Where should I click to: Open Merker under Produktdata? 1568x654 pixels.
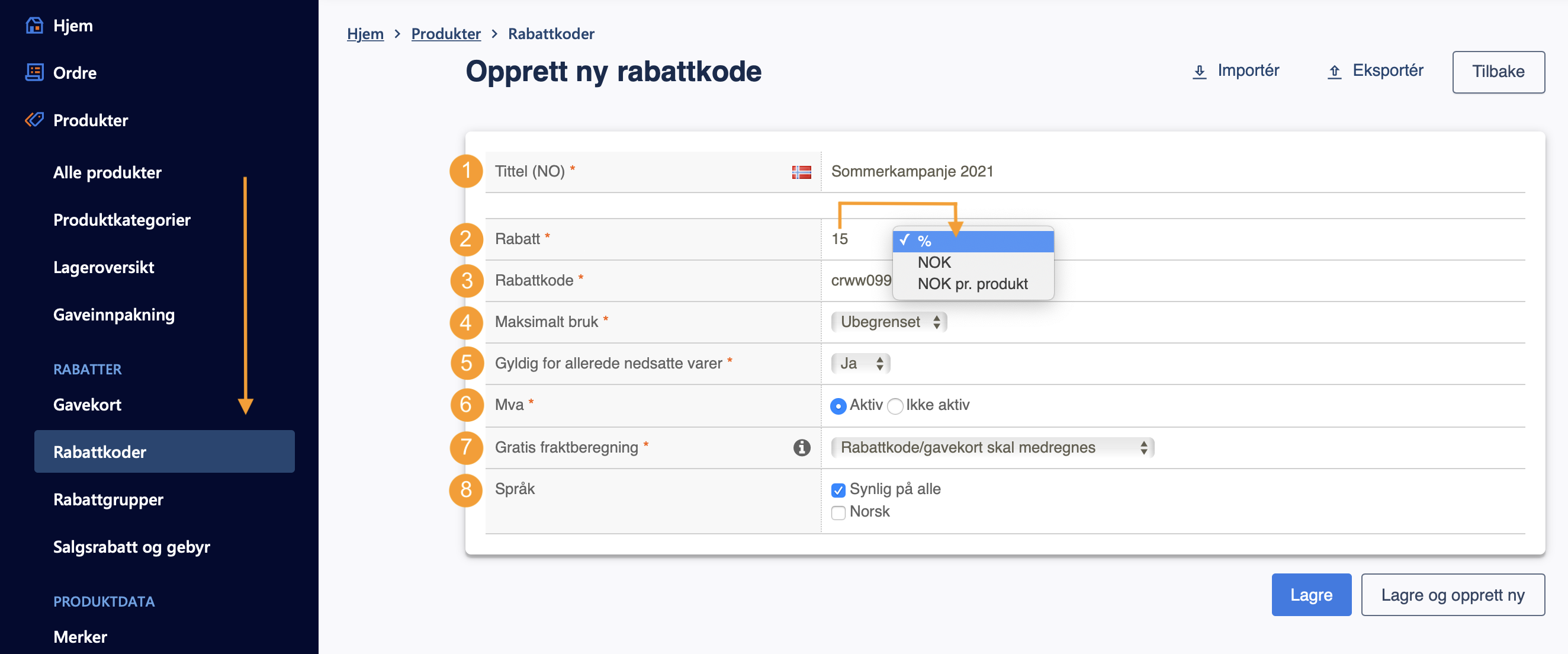(x=80, y=637)
